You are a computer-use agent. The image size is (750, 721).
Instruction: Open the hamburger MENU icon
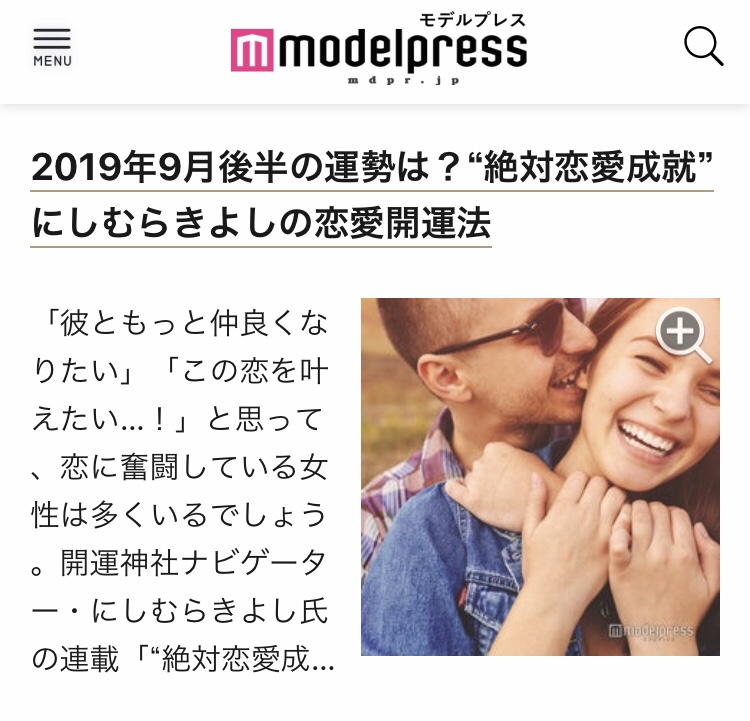point(52,47)
